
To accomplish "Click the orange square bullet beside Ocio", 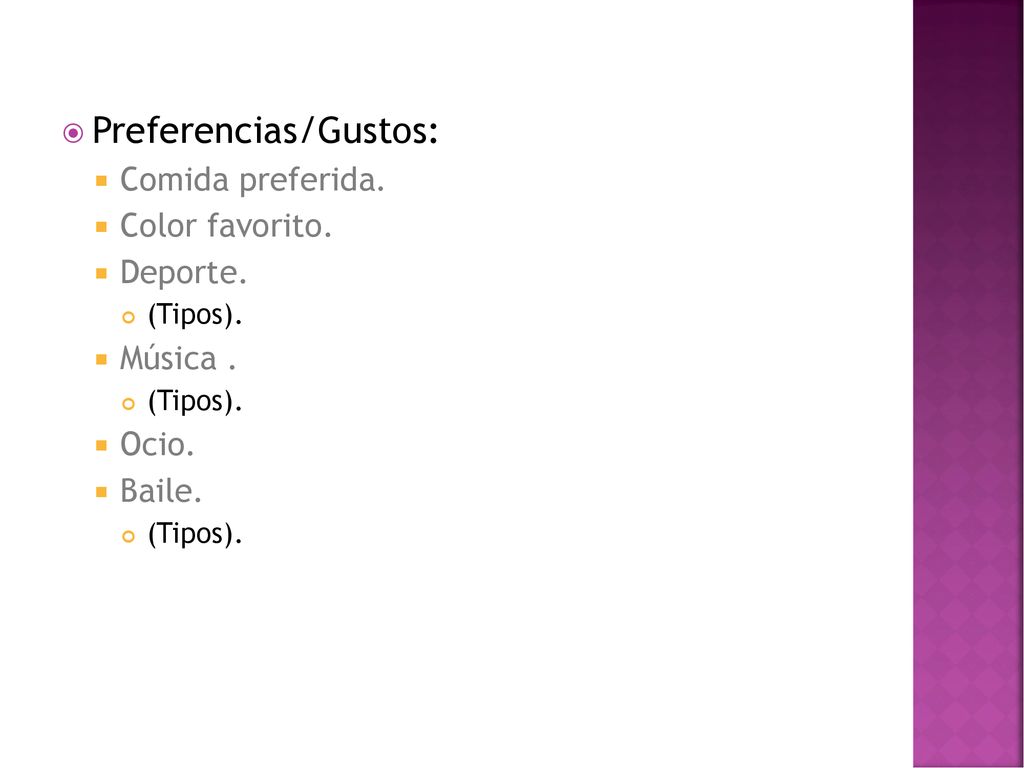I will point(101,446).
